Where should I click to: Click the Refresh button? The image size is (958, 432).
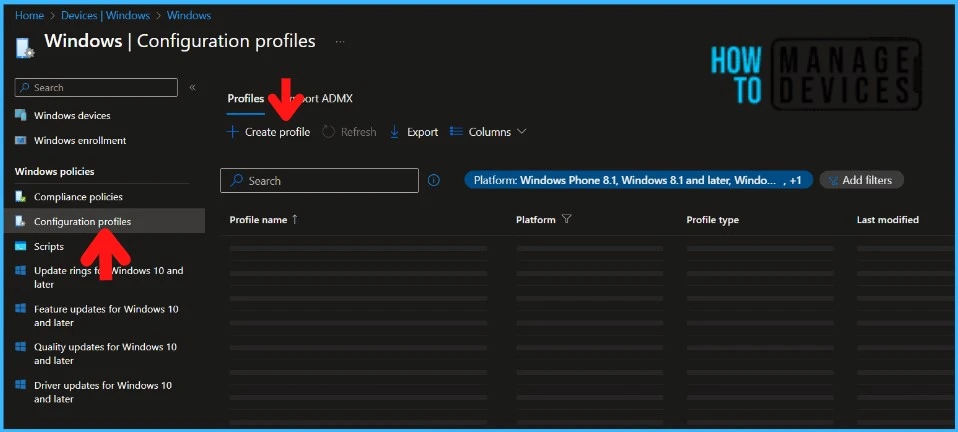[x=349, y=132]
